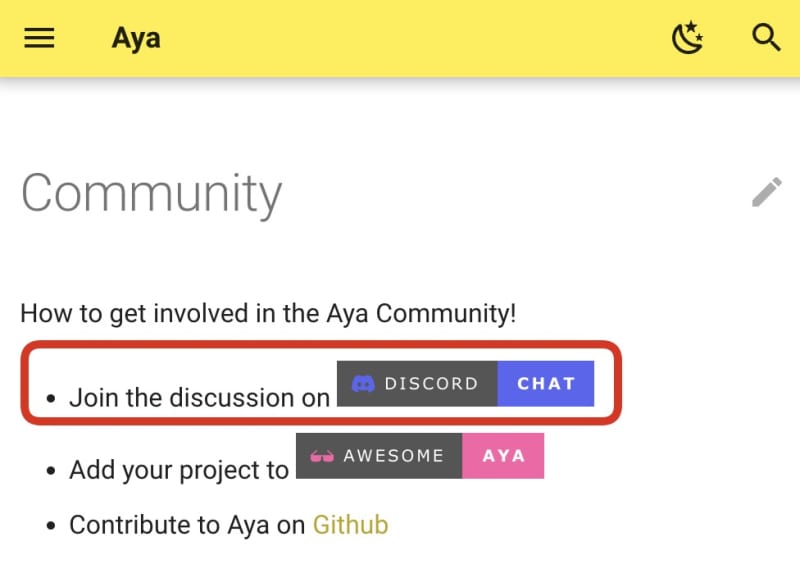
Task: Click the DISCORD label on the badge
Action: [x=431, y=383]
